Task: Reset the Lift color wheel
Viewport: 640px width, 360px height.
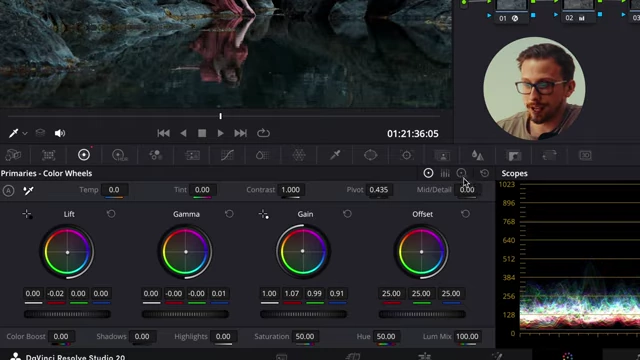Action: [x=111, y=214]
